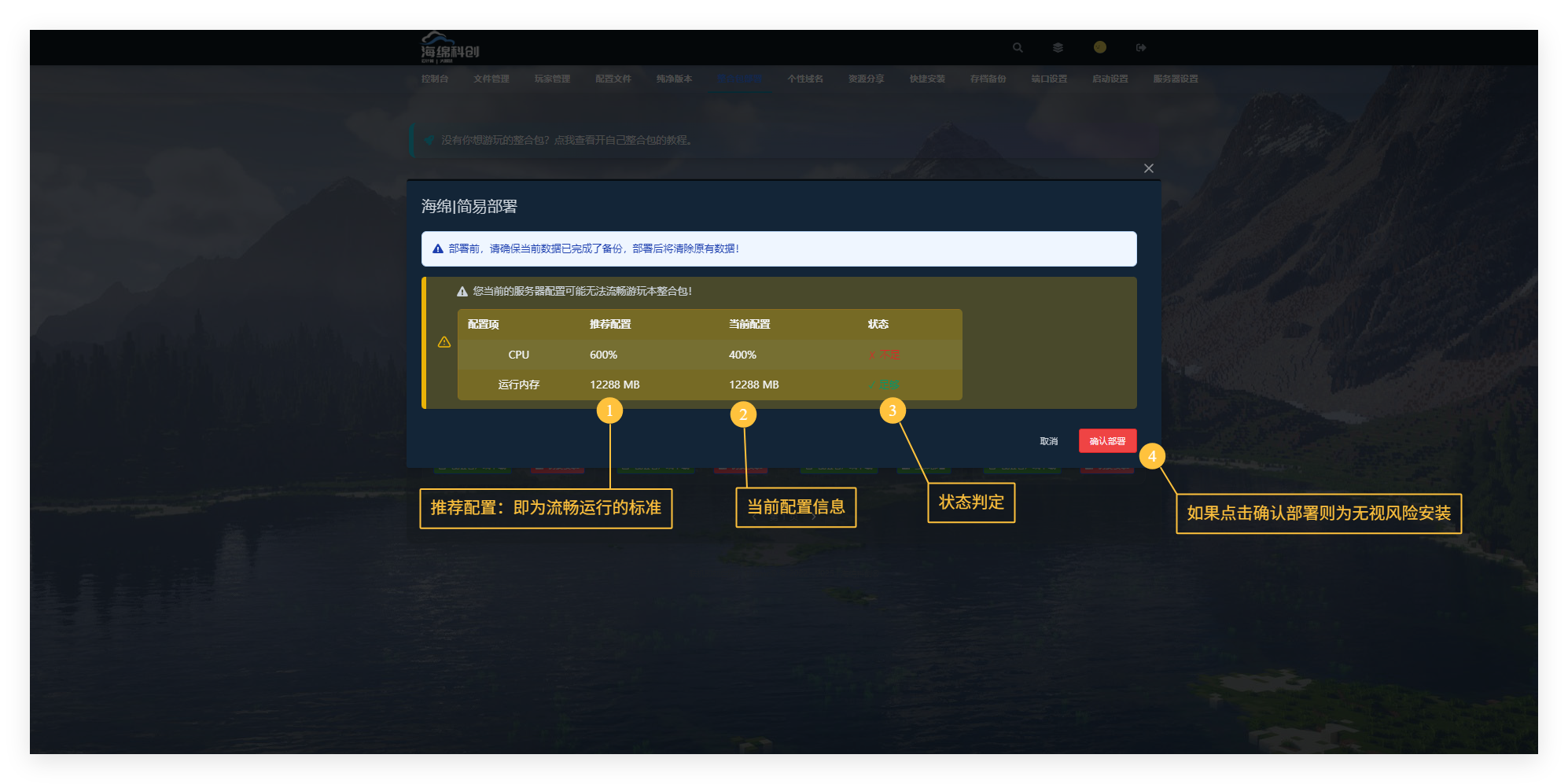Click the rocket icon in tutorial banner

[x=429, y=140]
